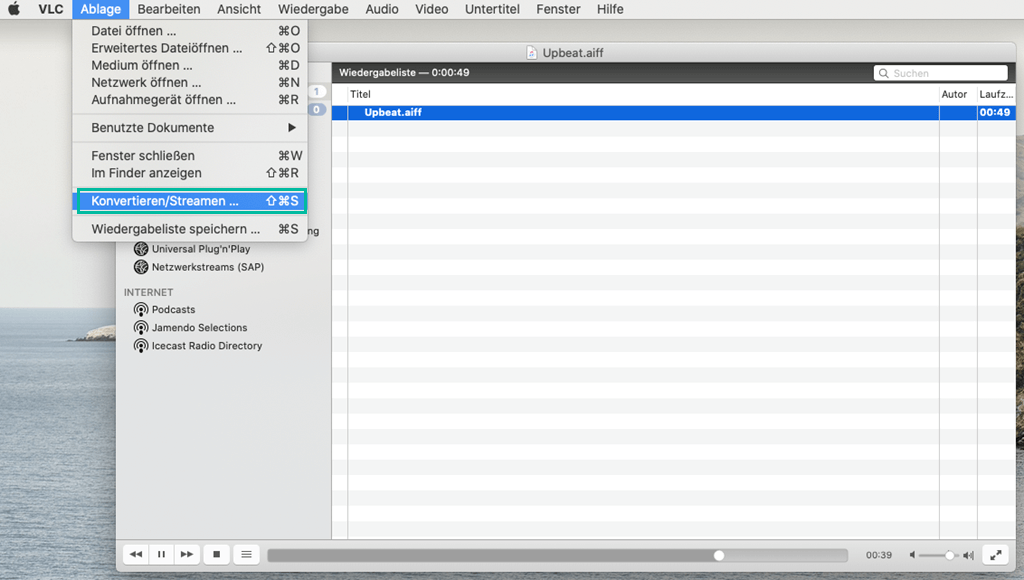Pause playback with the pause button

(x=161, y=555)
